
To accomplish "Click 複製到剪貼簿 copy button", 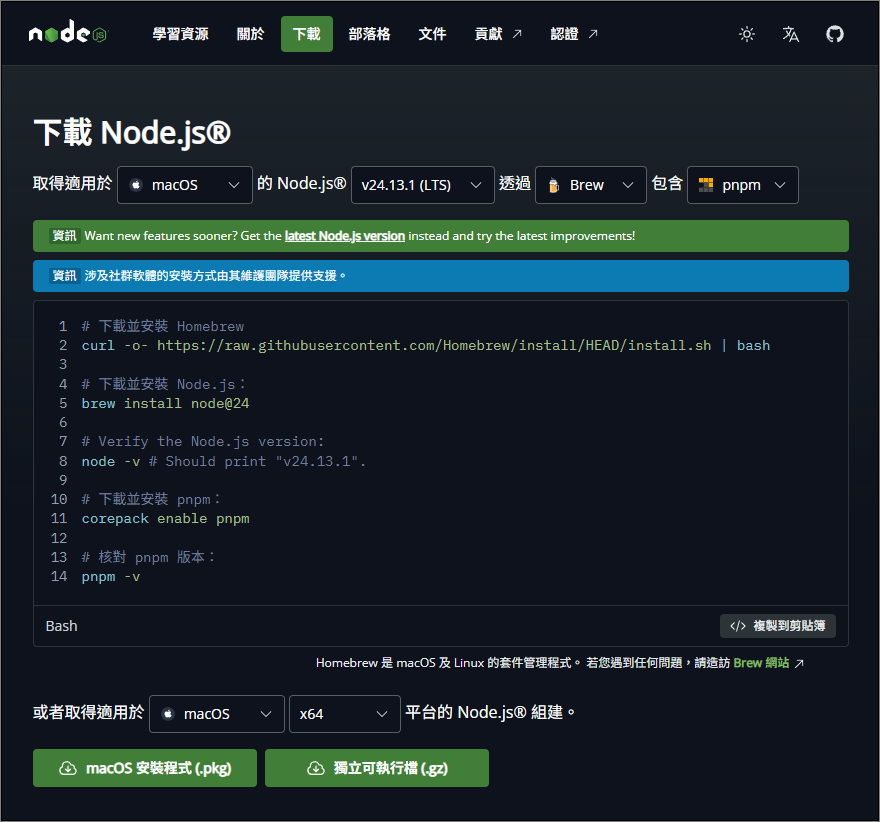I will pos(778,626).
